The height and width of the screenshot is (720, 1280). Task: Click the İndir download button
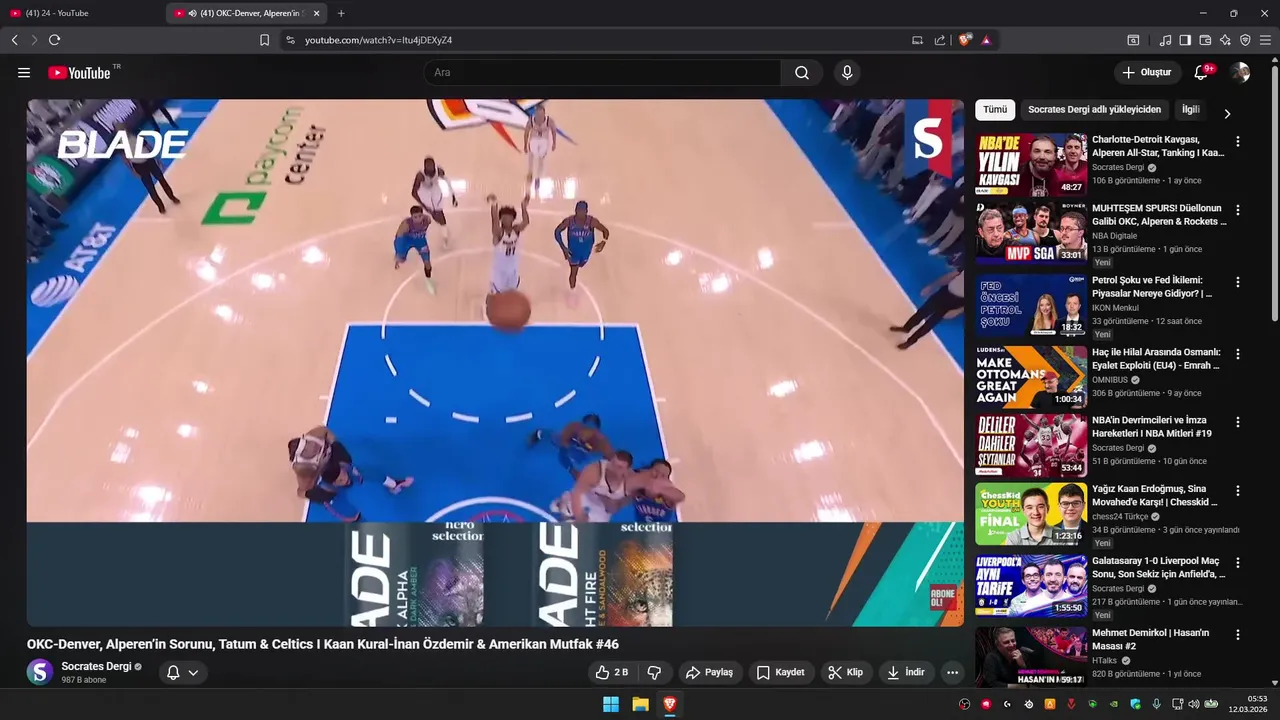pos(905,673)
